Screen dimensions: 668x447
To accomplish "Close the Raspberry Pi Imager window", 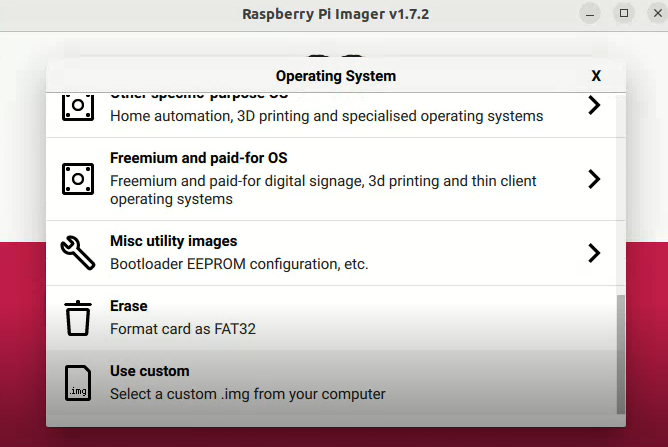I will 658,14.
